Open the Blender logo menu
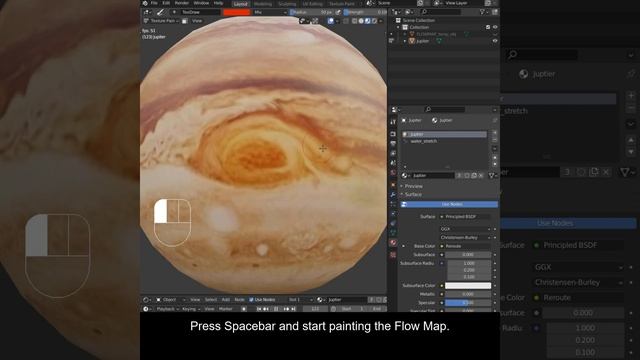The height and width of the screenshot is (360, 640). tap(145, 3)
